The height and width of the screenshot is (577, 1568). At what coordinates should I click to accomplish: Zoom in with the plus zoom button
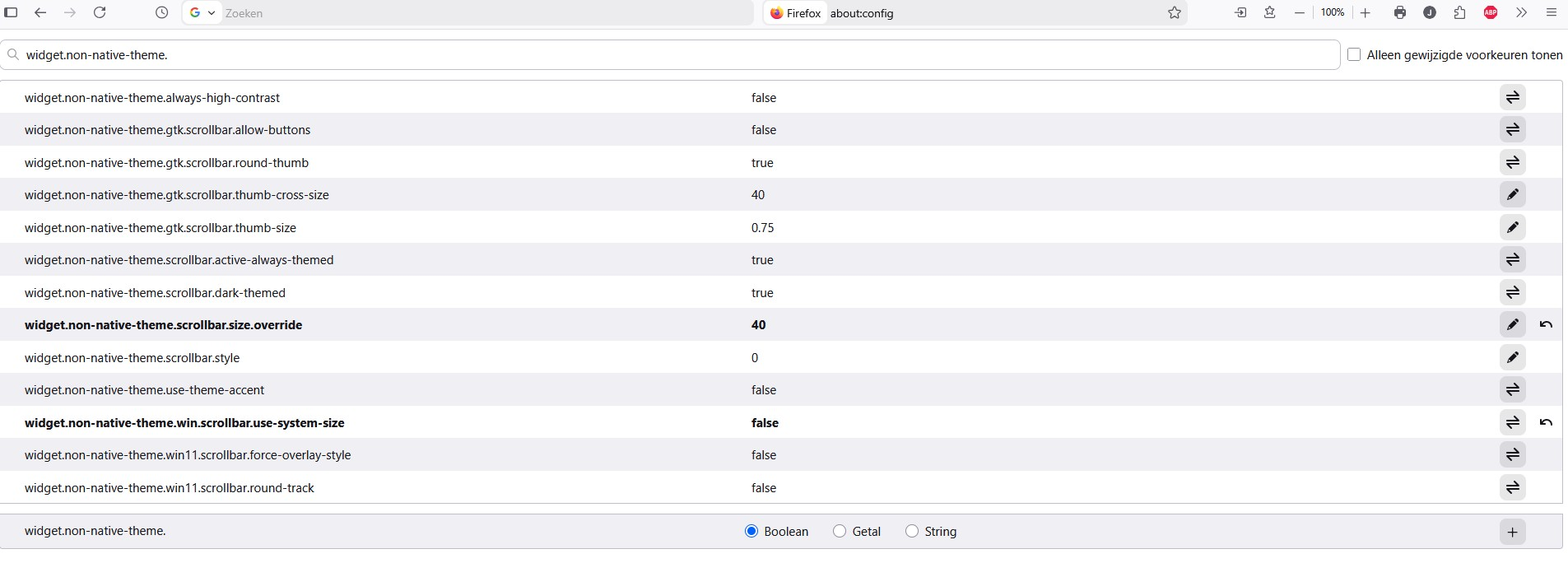click(1366, 12)
